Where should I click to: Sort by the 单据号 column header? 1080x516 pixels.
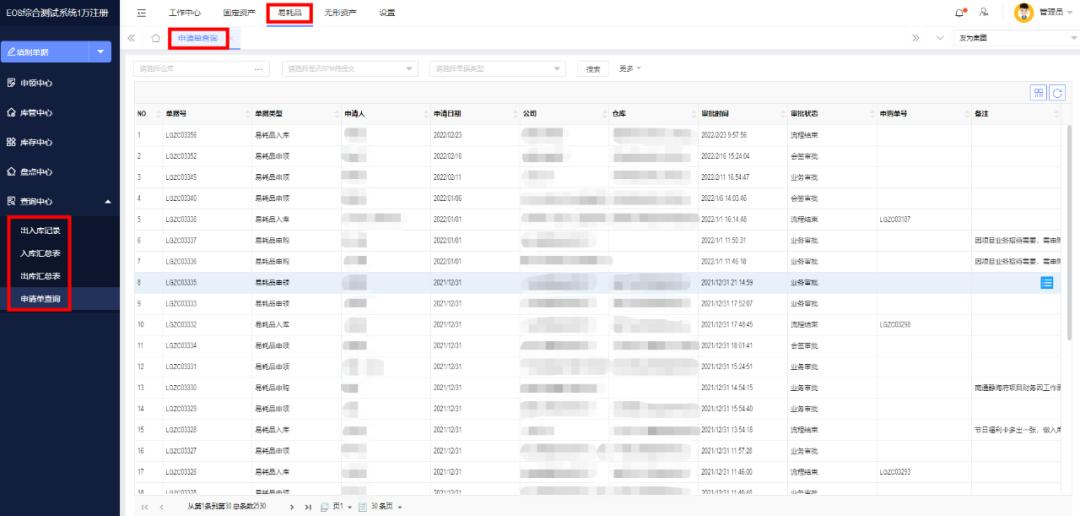(x=174, y=114)
